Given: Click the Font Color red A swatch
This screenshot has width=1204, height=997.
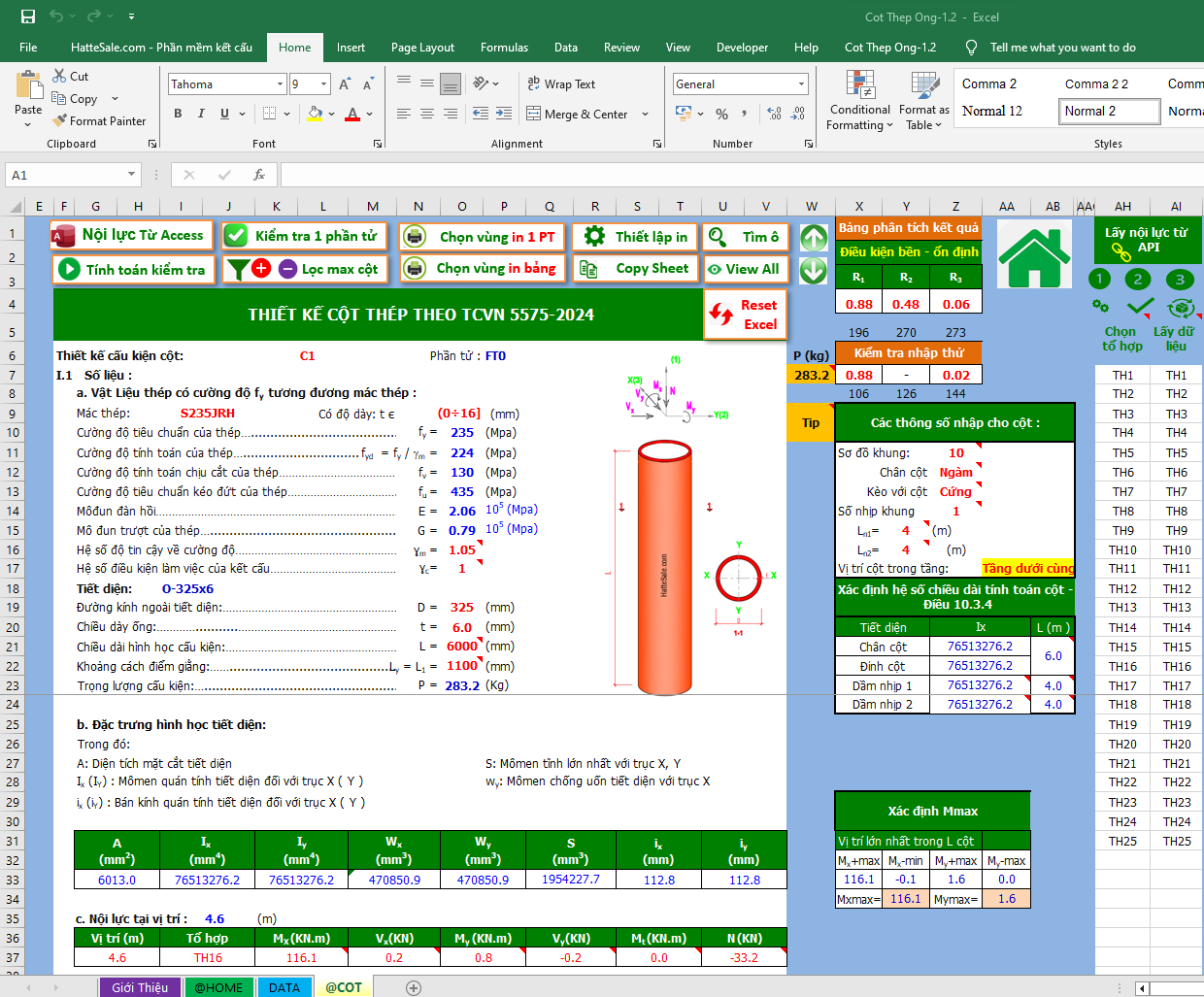Looking at the screenshot, I should [x=352, y=114].
